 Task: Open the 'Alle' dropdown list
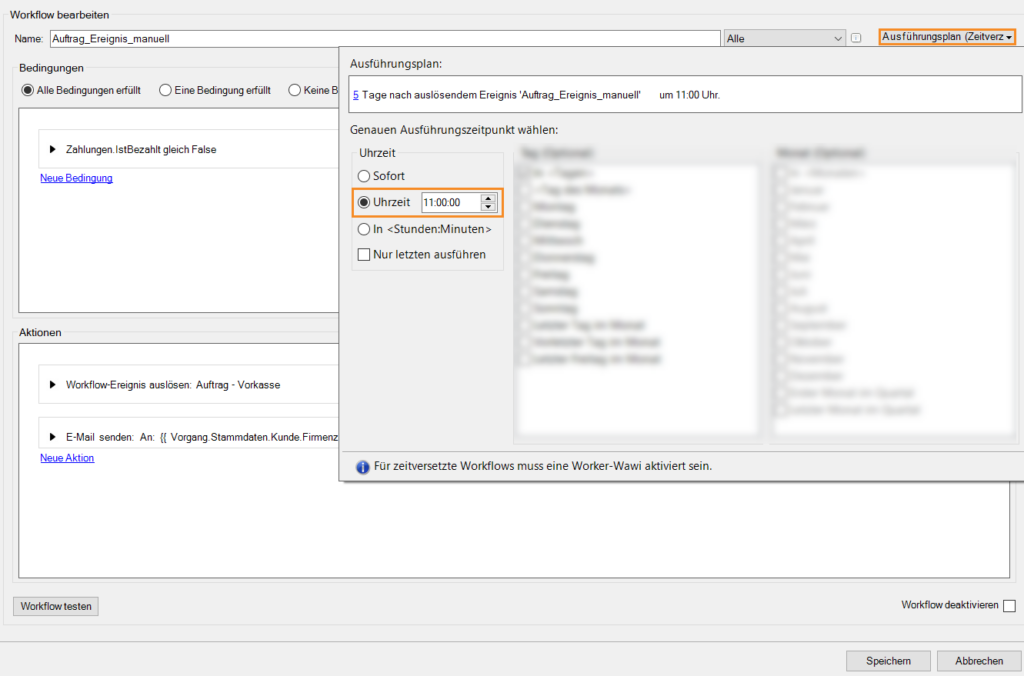pos(838,38)
